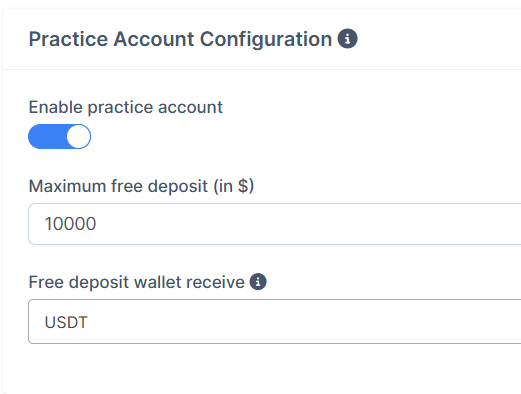521x394 pixels.
Task: Click the card header divider area below the title
Action: [x=262, y=69]
